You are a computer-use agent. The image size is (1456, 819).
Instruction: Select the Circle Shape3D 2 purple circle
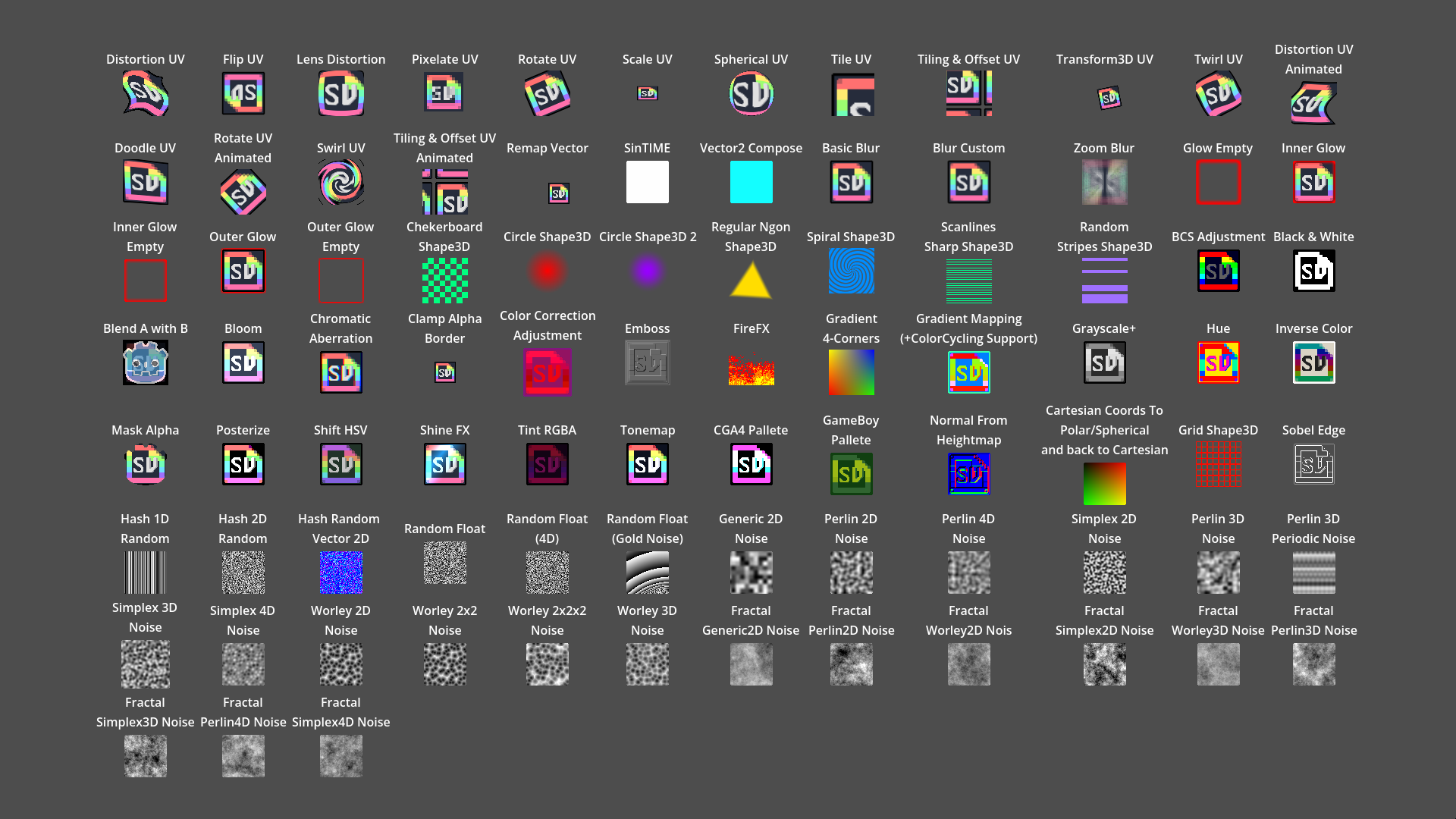[x=647, y=271]
